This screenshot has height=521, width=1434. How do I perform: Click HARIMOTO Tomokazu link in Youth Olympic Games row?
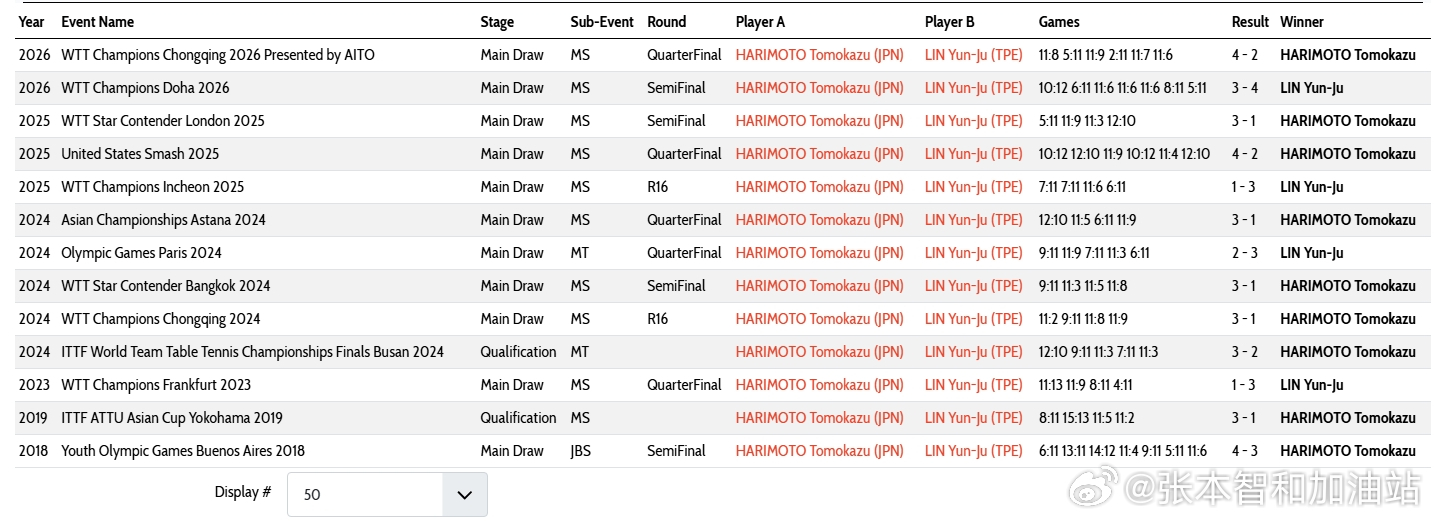819,451
